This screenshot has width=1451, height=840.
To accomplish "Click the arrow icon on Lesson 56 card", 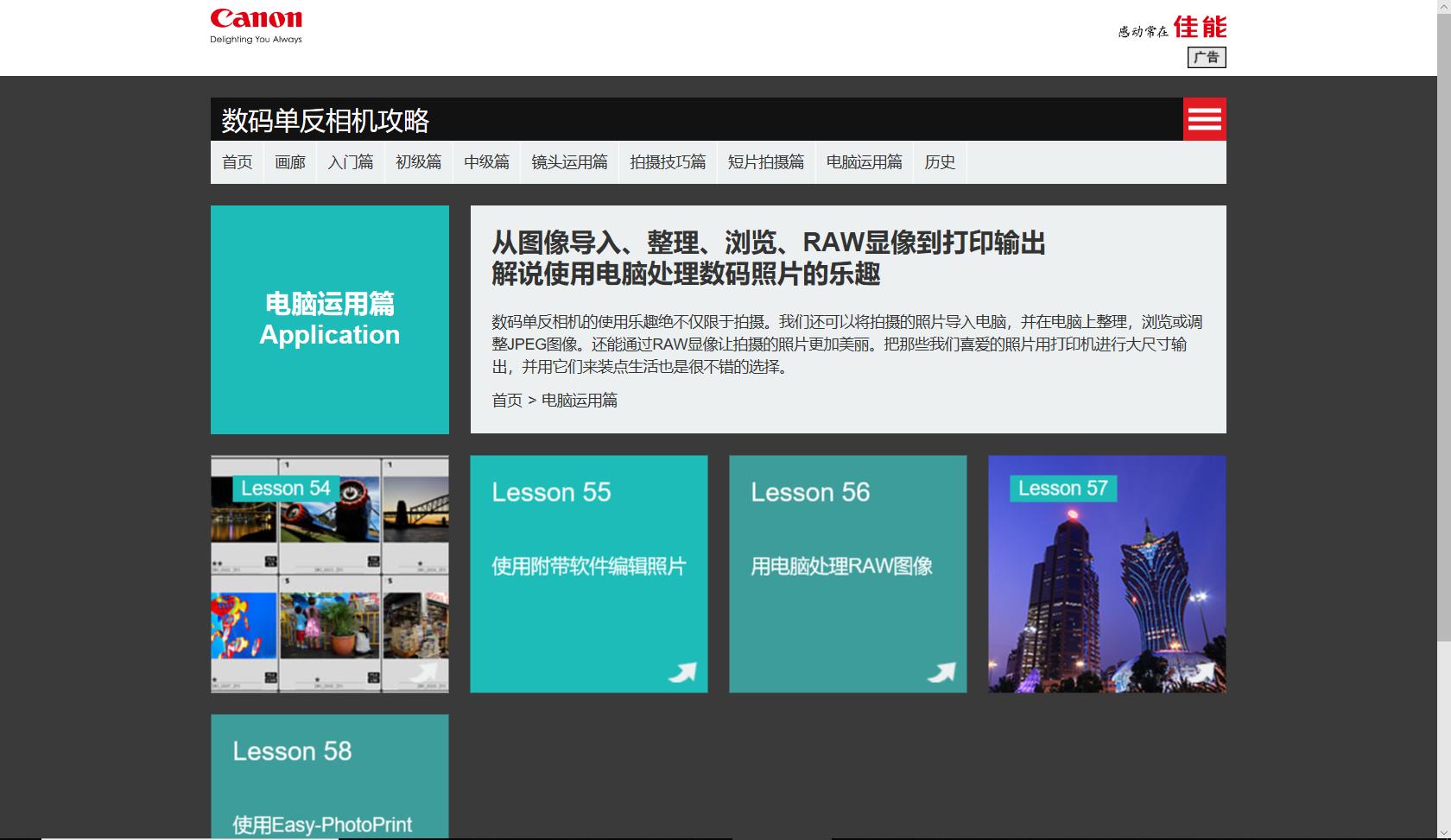I will (x=941, y=671).
